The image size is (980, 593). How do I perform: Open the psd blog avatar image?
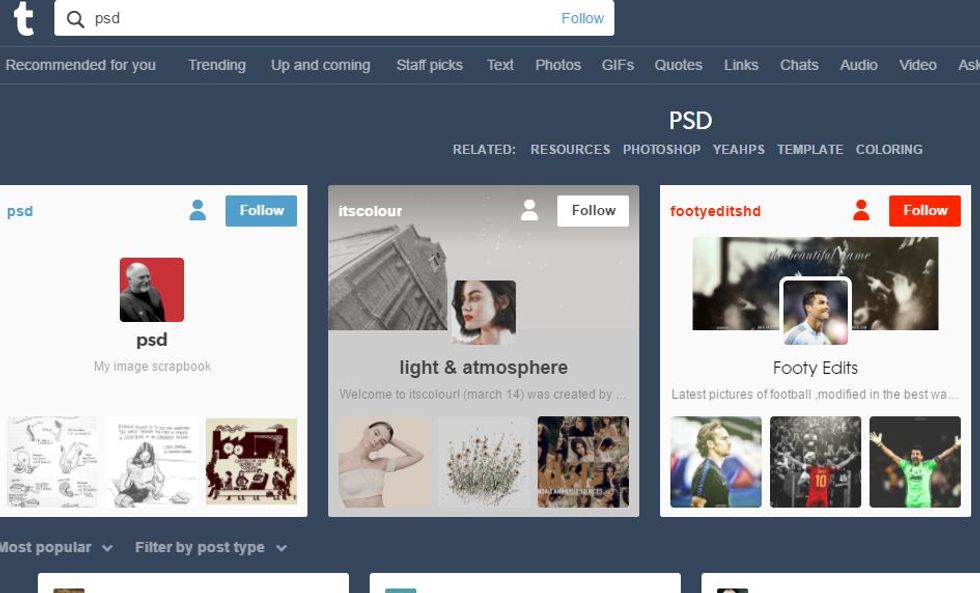tap(152, 290)
